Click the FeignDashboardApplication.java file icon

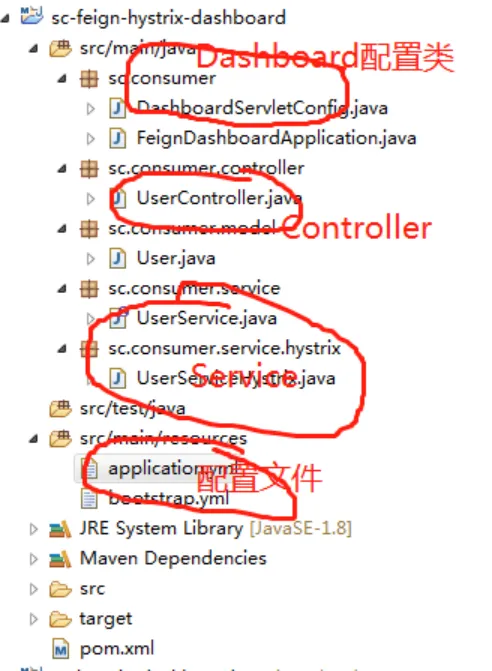point(118,139)
